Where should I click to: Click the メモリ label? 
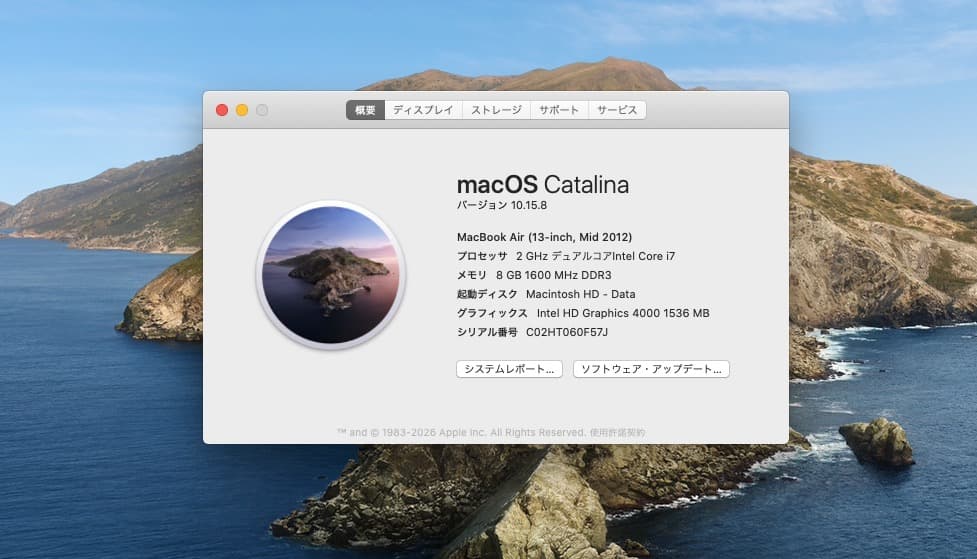(x=472, y=275)
